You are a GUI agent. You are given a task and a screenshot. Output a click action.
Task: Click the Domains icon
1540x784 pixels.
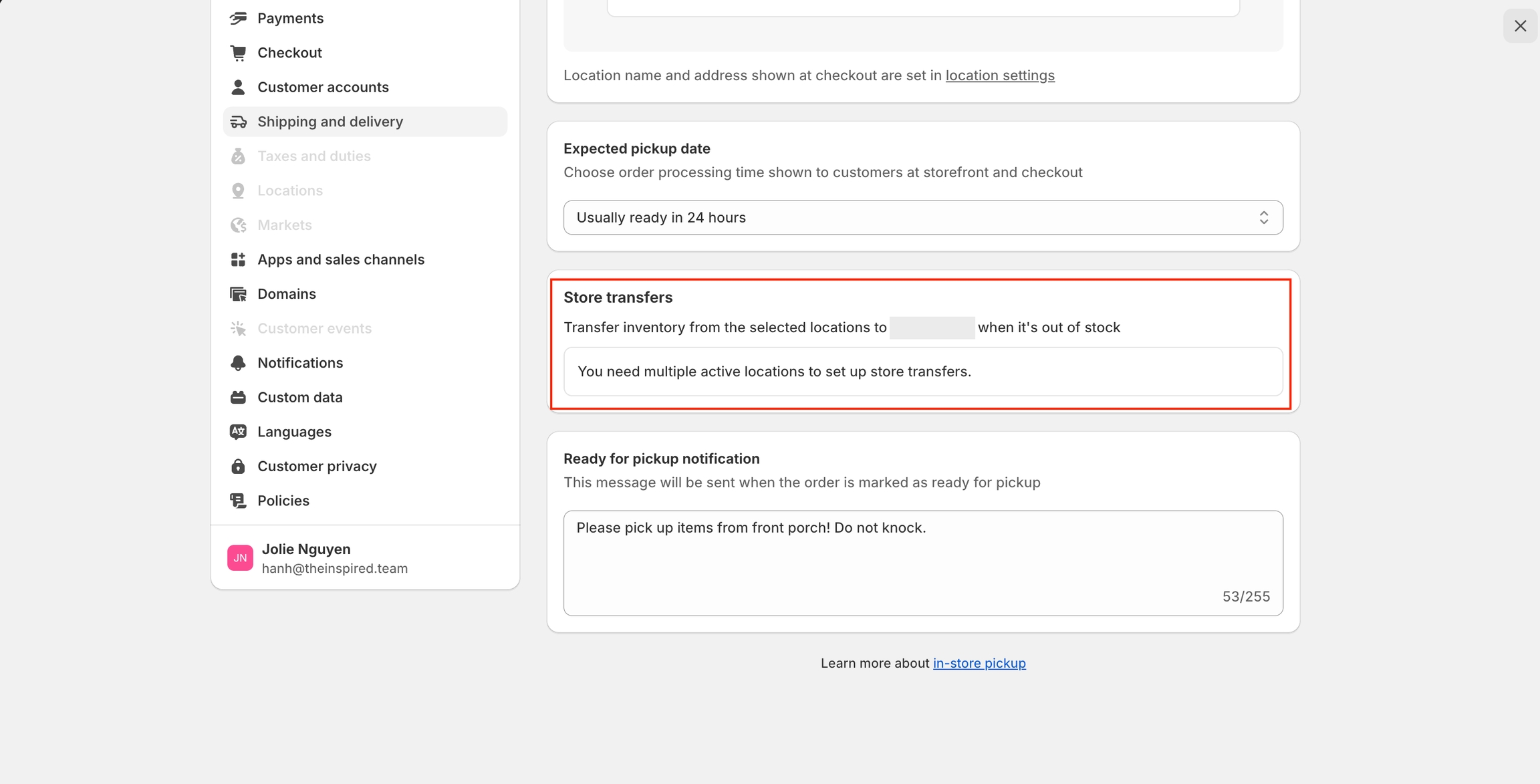pyautogui.click(x=238, y=294)
